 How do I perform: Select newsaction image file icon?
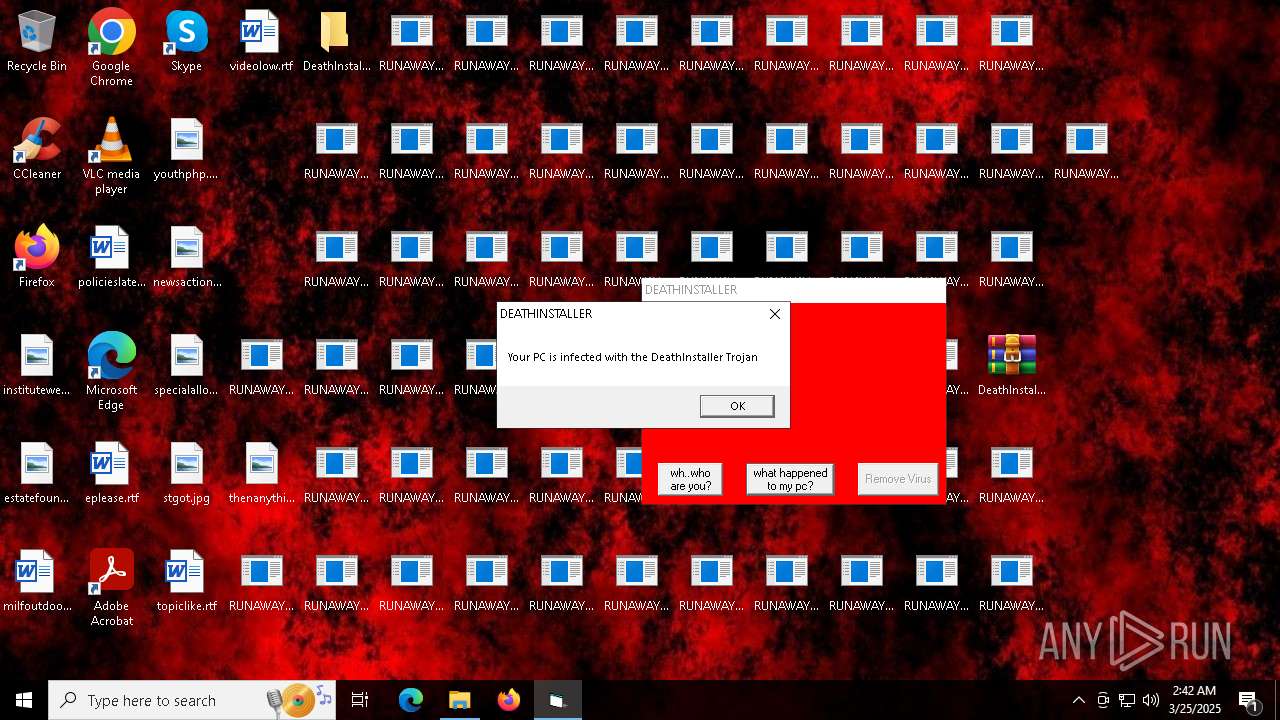[x=186, y=258]
